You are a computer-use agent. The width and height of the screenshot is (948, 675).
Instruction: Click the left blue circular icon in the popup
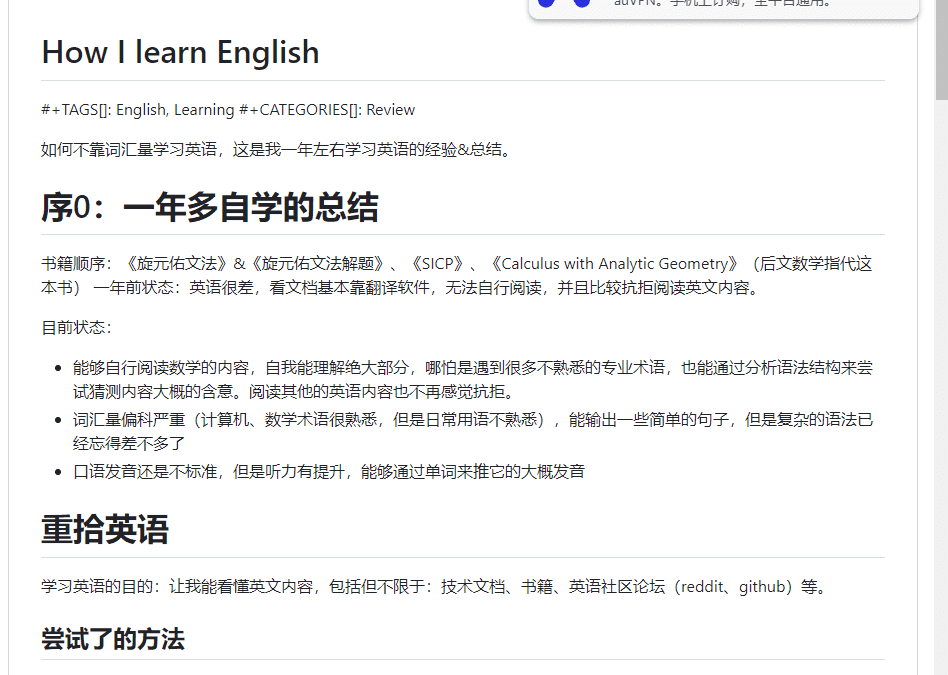click(546, 4)
